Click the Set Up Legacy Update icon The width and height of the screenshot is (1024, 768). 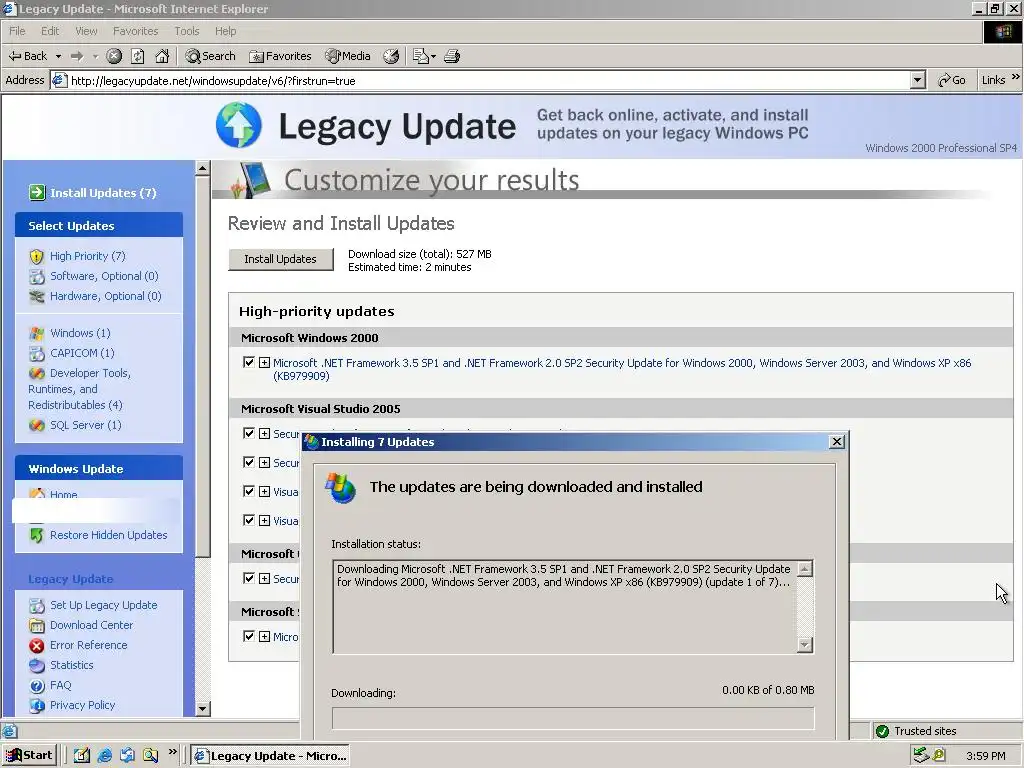coord(37,605)
